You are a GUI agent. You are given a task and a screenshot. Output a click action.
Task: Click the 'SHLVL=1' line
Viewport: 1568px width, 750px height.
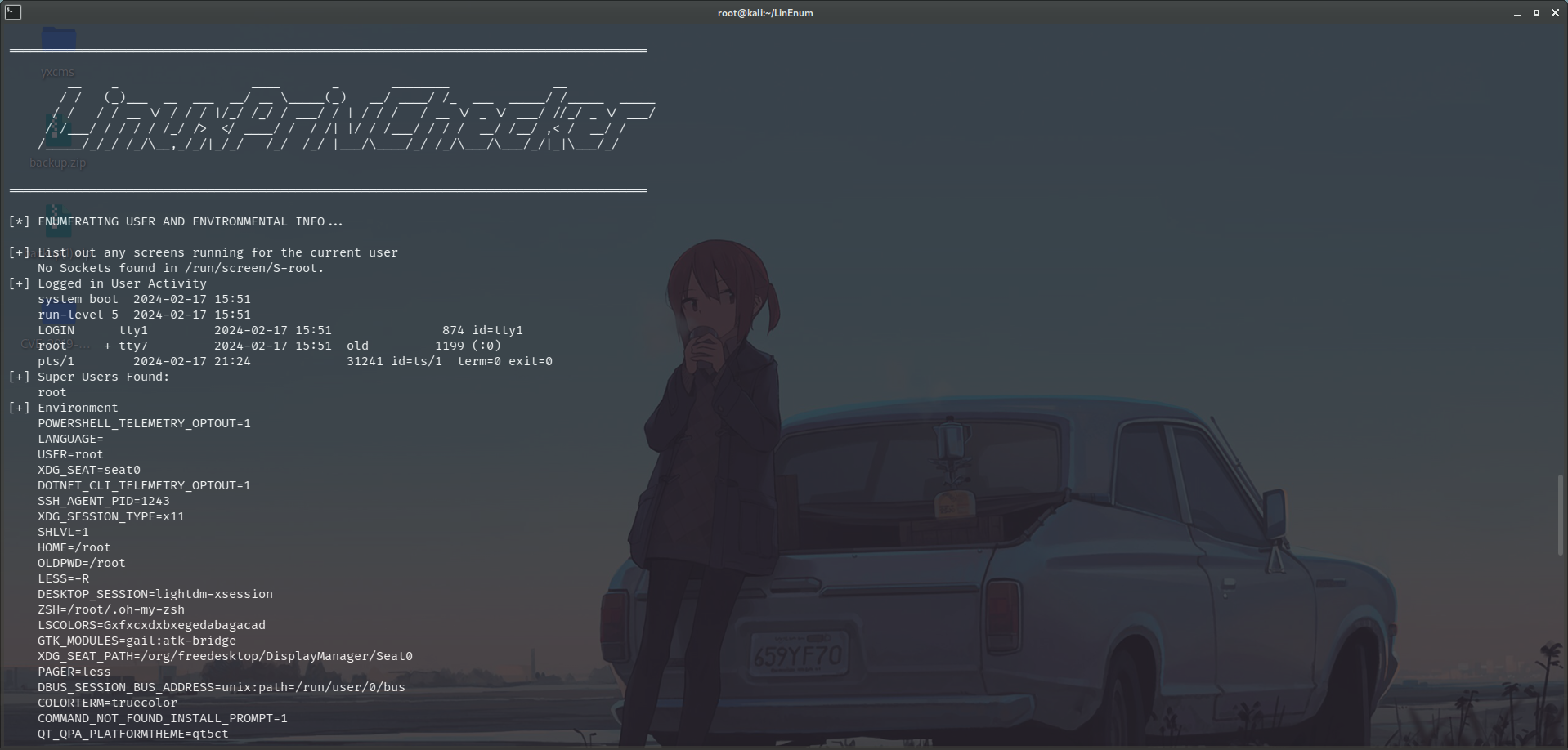(x=63, y=532)
